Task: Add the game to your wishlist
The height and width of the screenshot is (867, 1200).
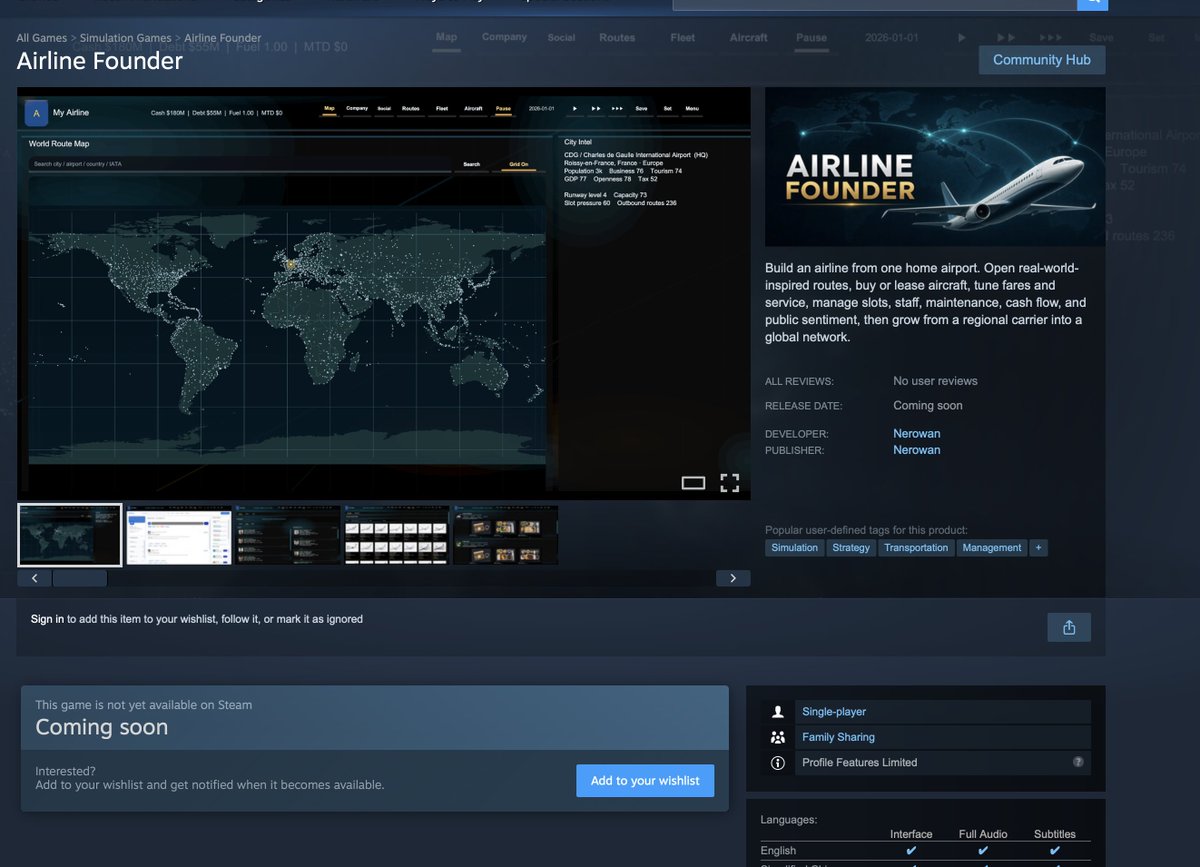Action: pos(645,781)
